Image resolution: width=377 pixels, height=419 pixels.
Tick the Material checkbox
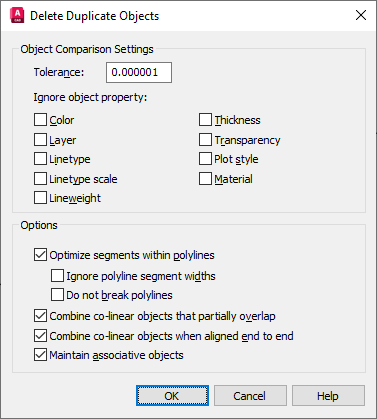pos(205,179)
